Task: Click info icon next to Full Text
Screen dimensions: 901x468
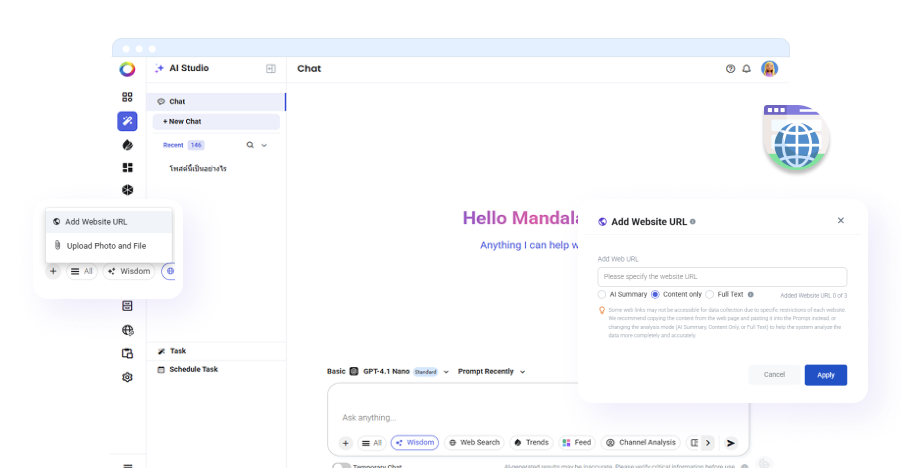Action: pyautogui.click(x=750, y=294)
